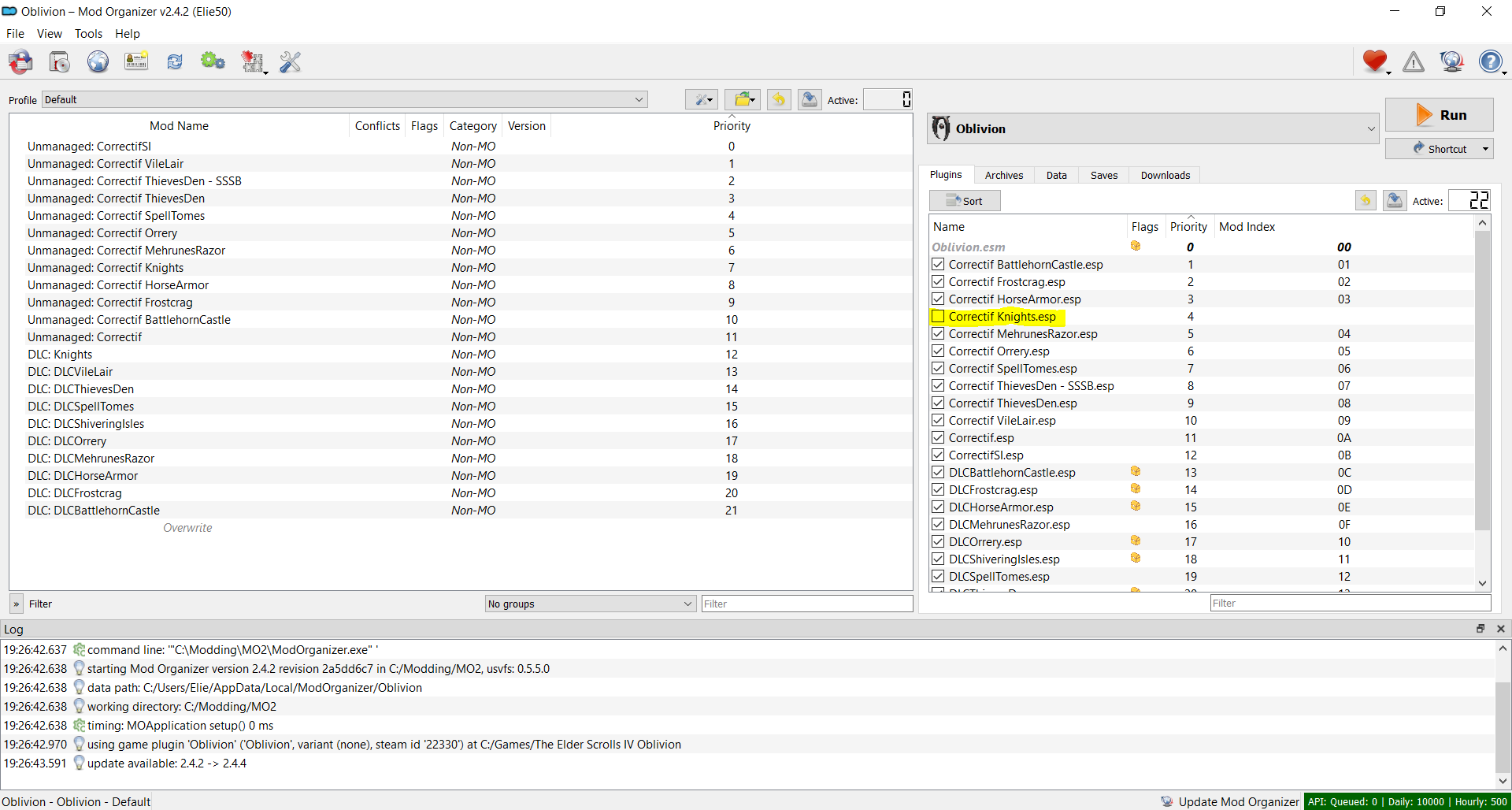The height and width of the screenshot is (810, 1512).
Task: Uncheck the DLCSpellTomes.esp plugin
Action: (938, 577)
